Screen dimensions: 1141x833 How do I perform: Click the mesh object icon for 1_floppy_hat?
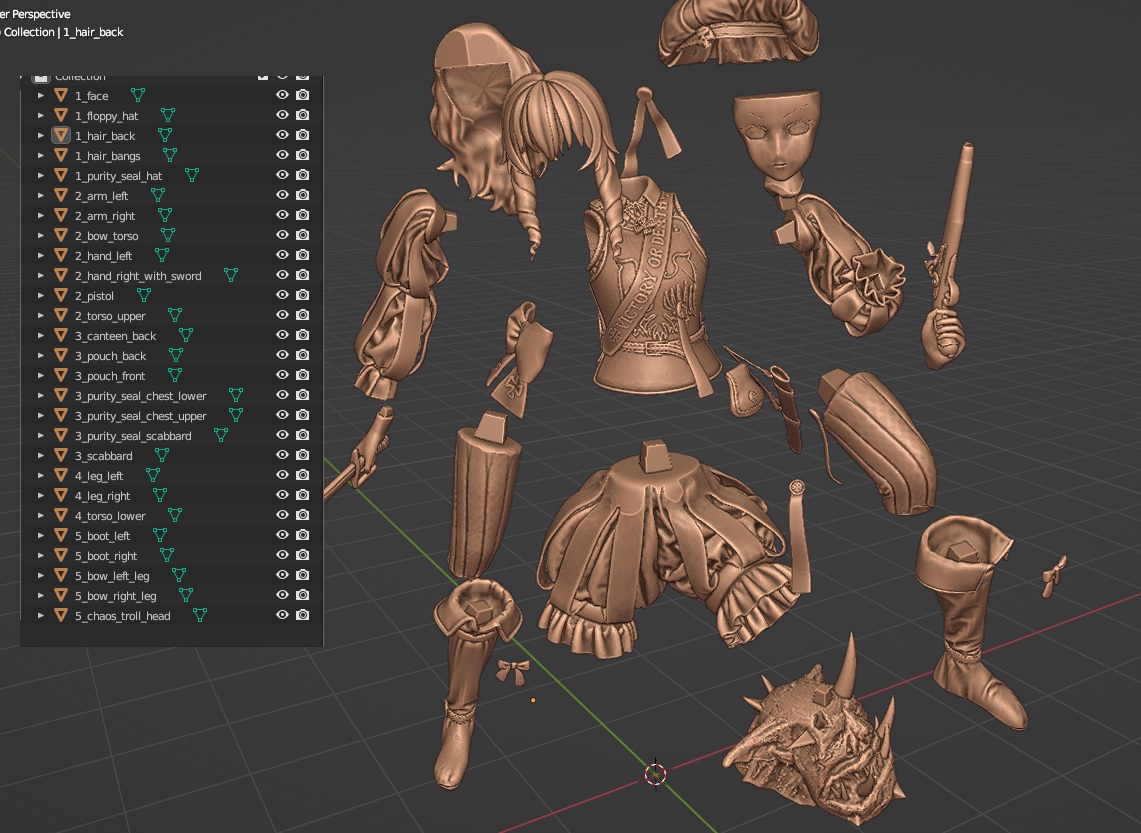(x=61, y=115)
